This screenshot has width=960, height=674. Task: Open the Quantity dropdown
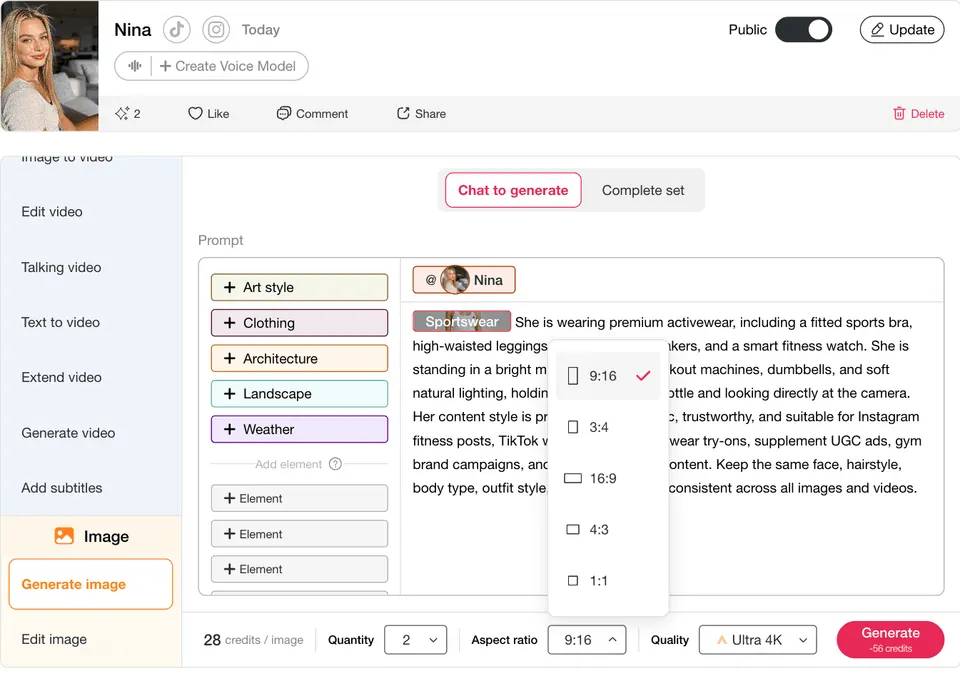[416, 640]
